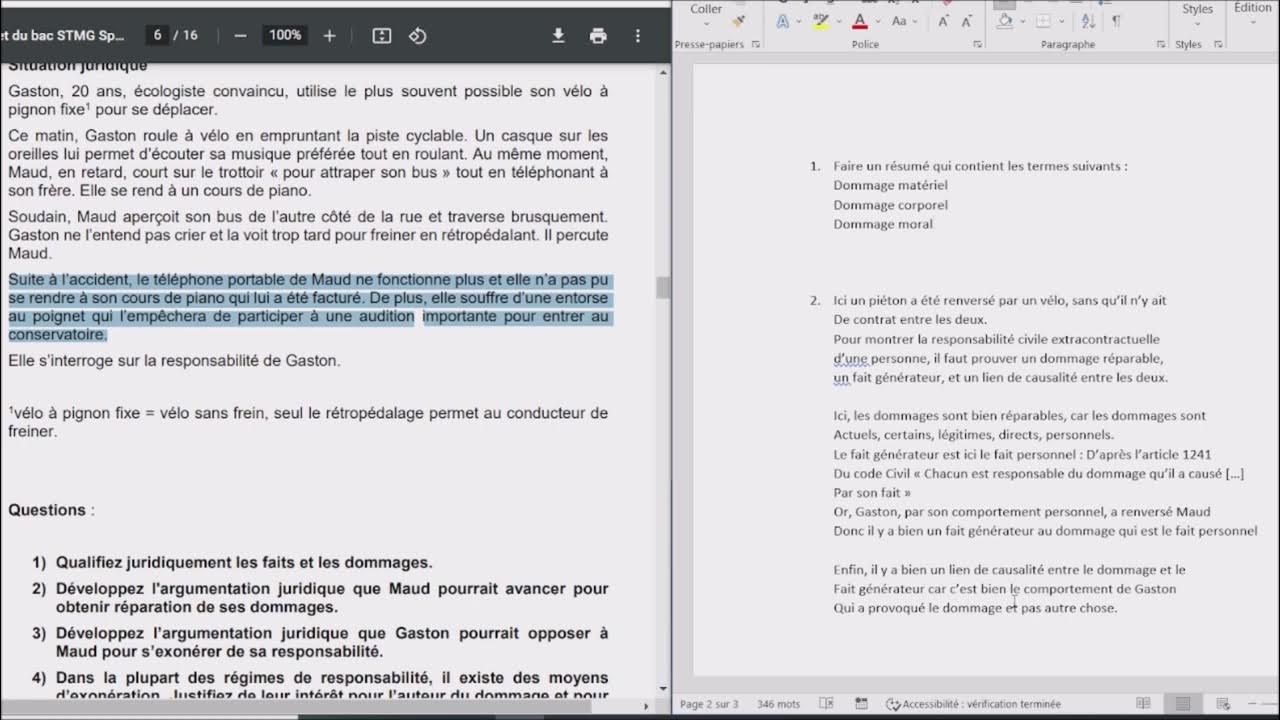
Task: Click question '1) Qualifiez juridiquement les faits'
Action: point(232,562)
